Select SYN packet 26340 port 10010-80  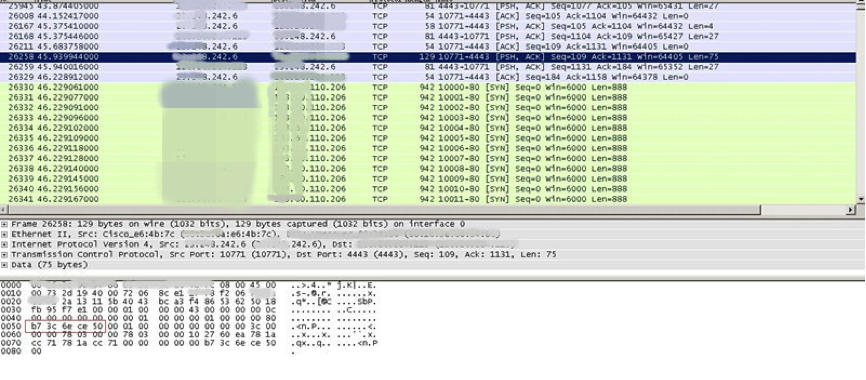click(428, 189)
